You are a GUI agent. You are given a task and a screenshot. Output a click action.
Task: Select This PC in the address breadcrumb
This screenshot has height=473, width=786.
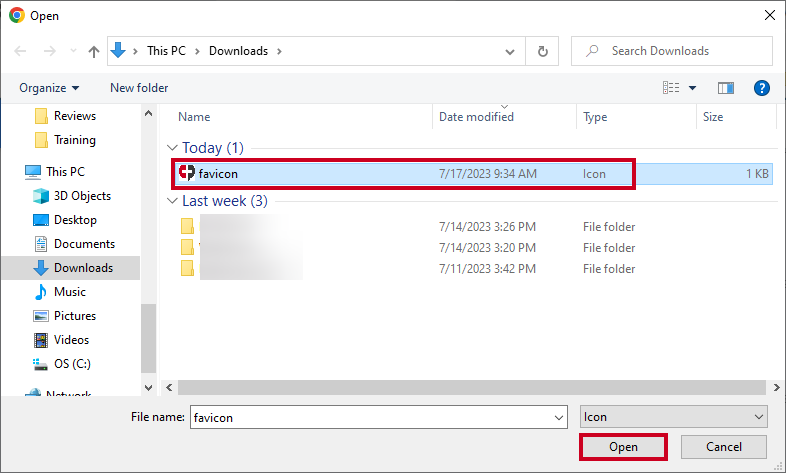click(166, 51)
